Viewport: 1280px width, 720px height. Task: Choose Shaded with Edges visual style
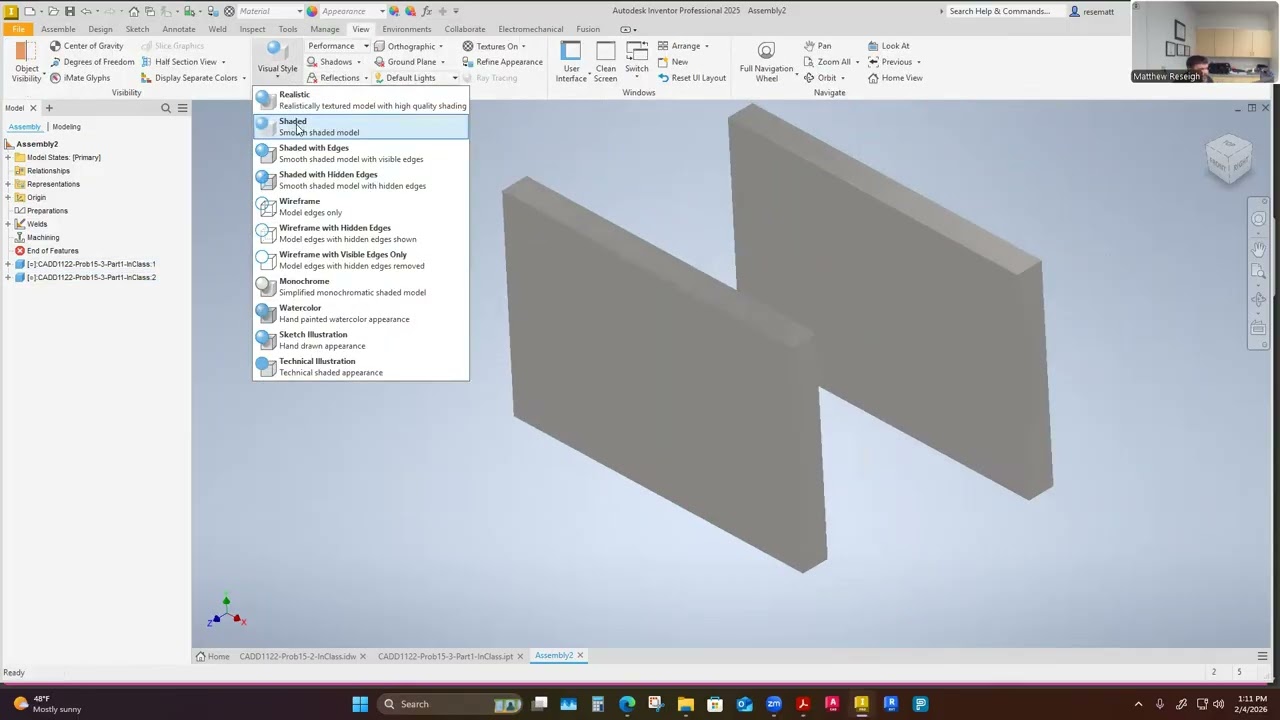360,153
